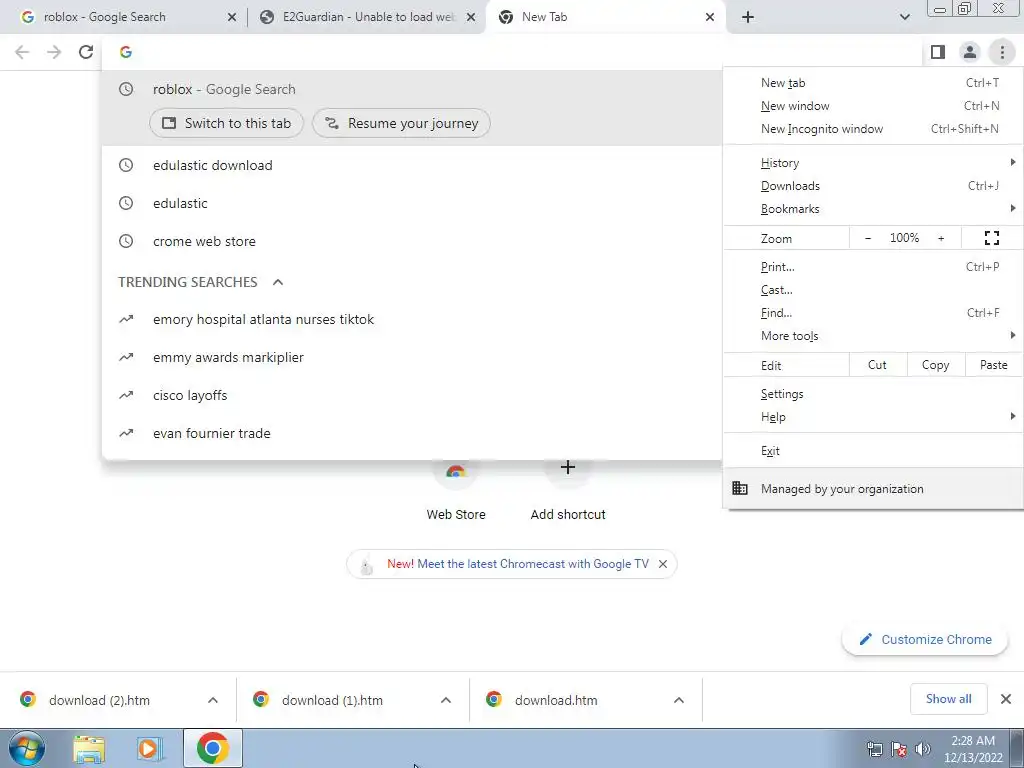Choose New tab in Chrome menu
The height and width of the screenshot is (768, 1024).
[873, 83]
